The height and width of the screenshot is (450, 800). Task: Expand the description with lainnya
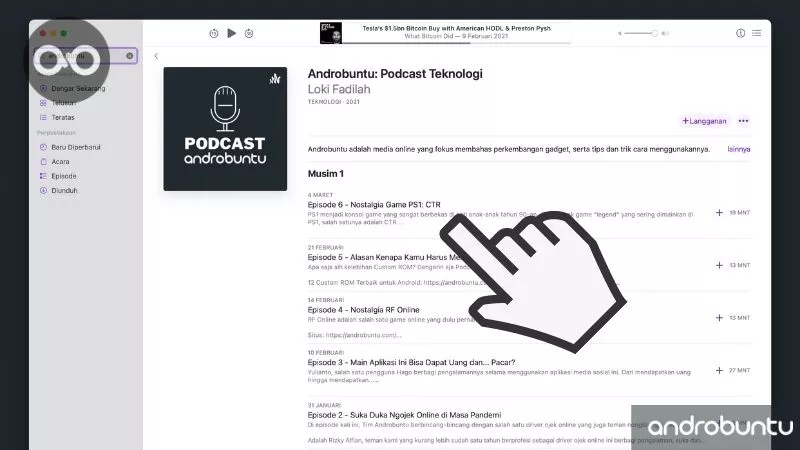pos(739,149)
